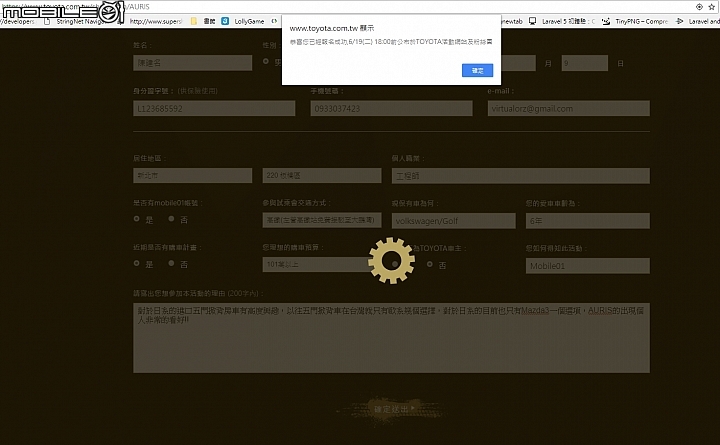This screenshot has width=720, height=445.
Task: Open the StringNet Navigator bookmark
Action: (x=73, y=21)
